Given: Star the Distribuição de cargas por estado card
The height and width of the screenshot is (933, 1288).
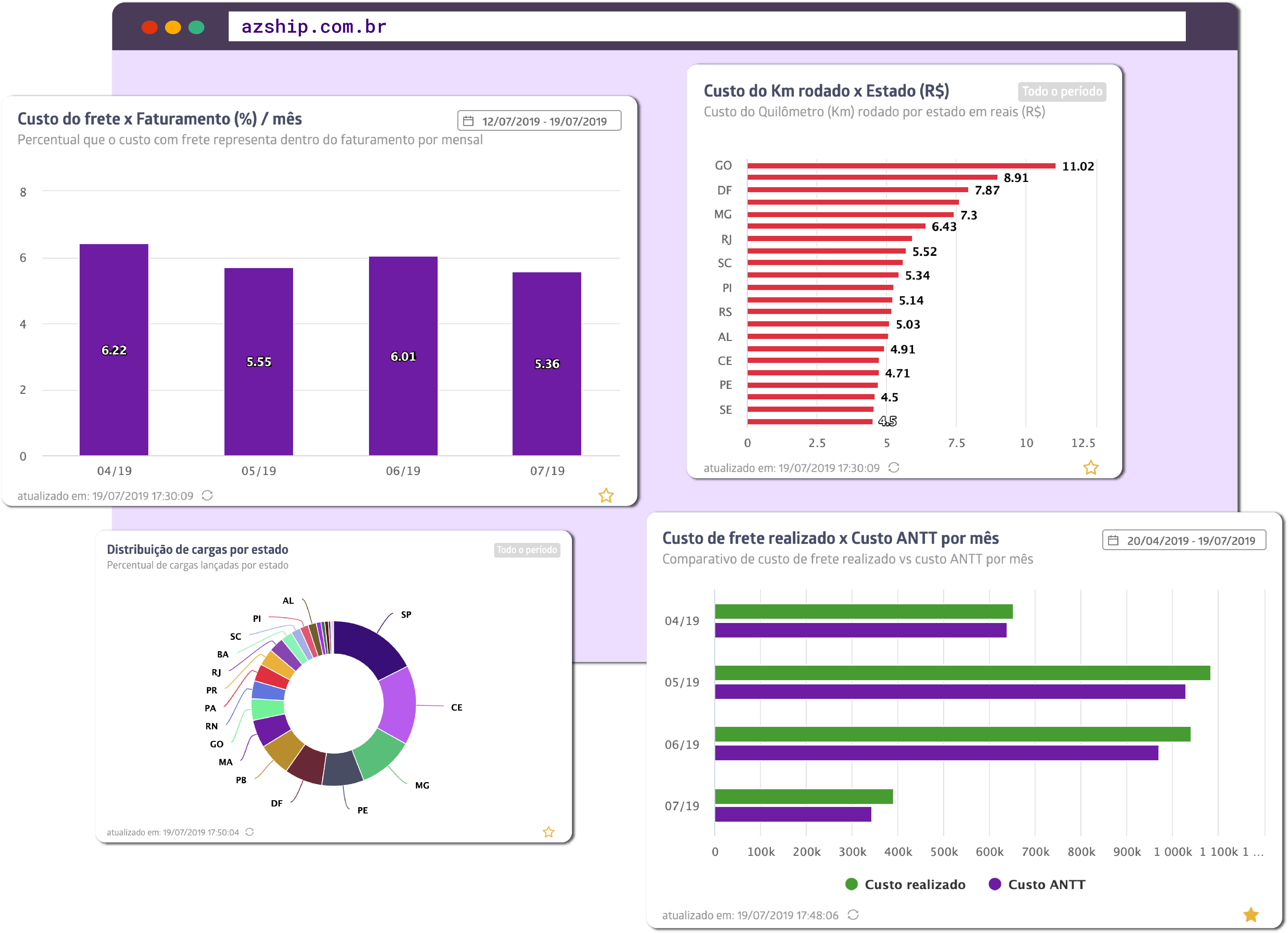Looking at the screenshot, I should coord(548,832).
